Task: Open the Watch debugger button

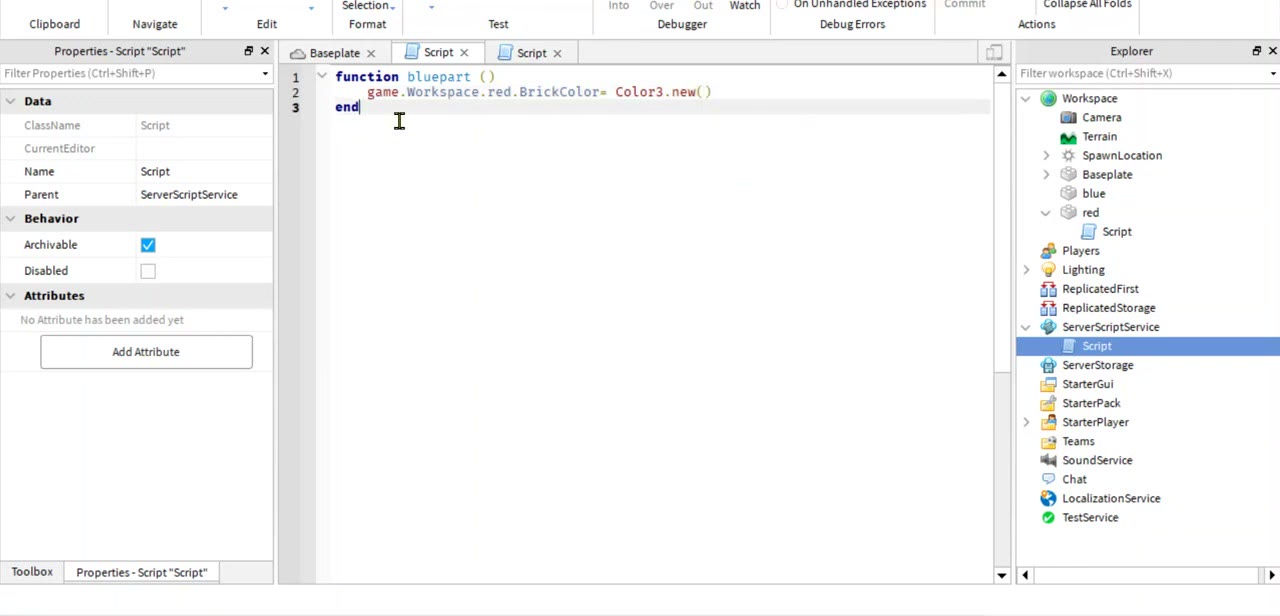Action: (x=745, y=6)
